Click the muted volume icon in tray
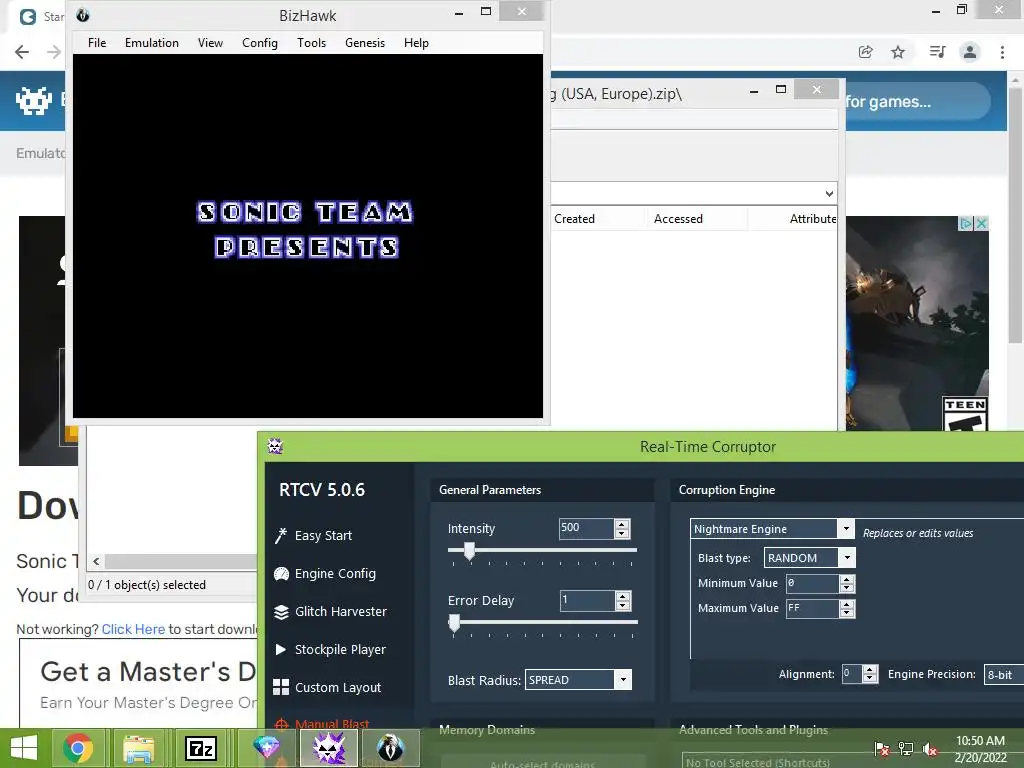 tap(930, 749)
